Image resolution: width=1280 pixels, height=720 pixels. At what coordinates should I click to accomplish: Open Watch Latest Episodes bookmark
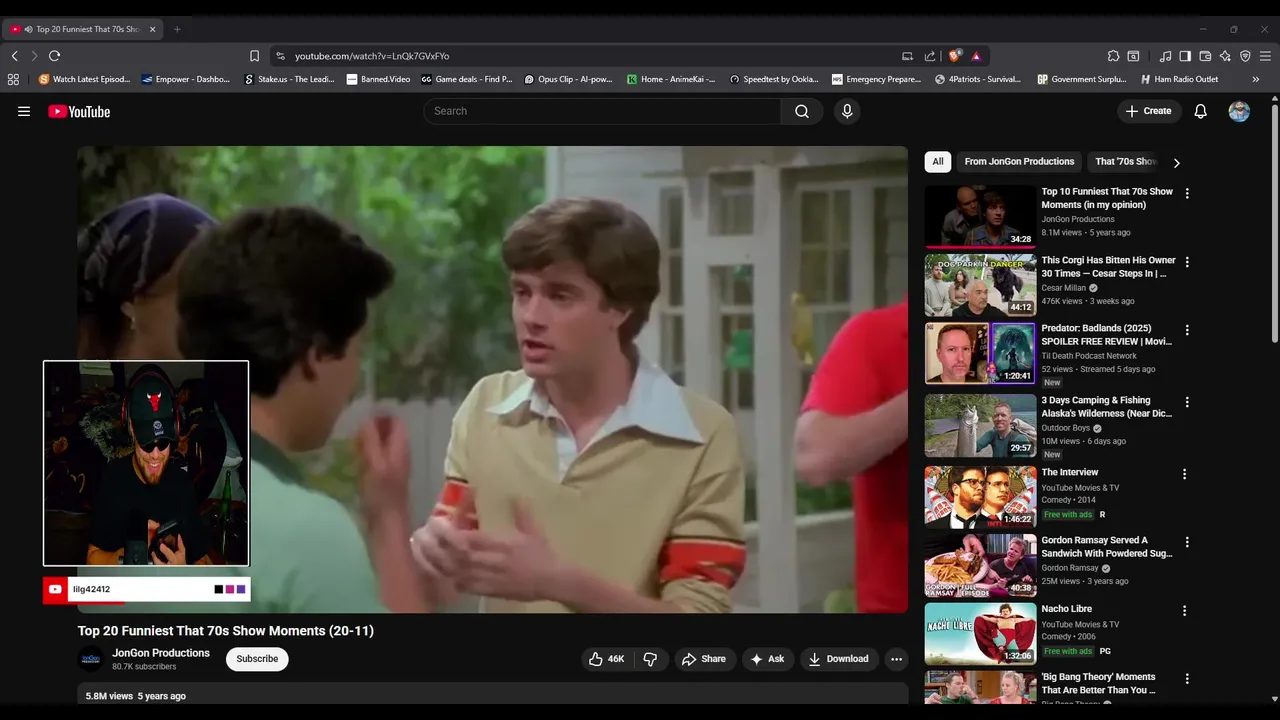(x=84, y=79)
